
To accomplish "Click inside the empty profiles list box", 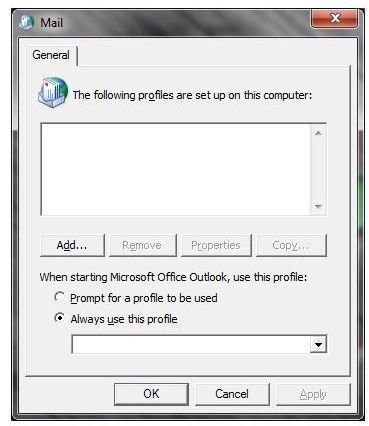I will coord(176,170).
